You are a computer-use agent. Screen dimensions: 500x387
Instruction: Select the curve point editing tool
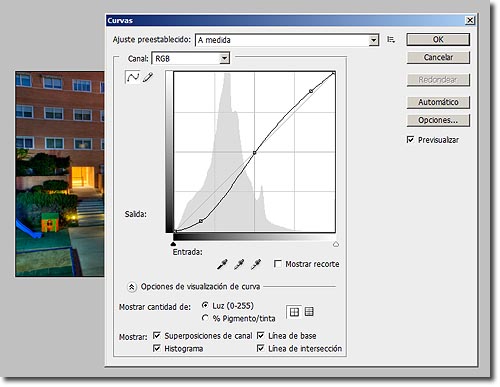(x=132, y=77)
